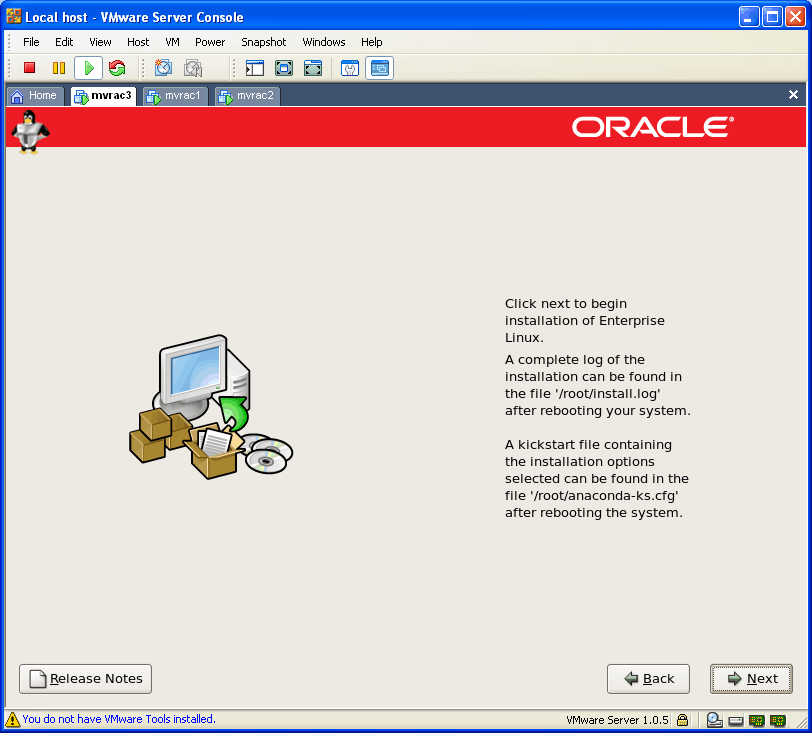Expand the Power menu
This screenshot has height=733, width=812.
pos(210,42)
